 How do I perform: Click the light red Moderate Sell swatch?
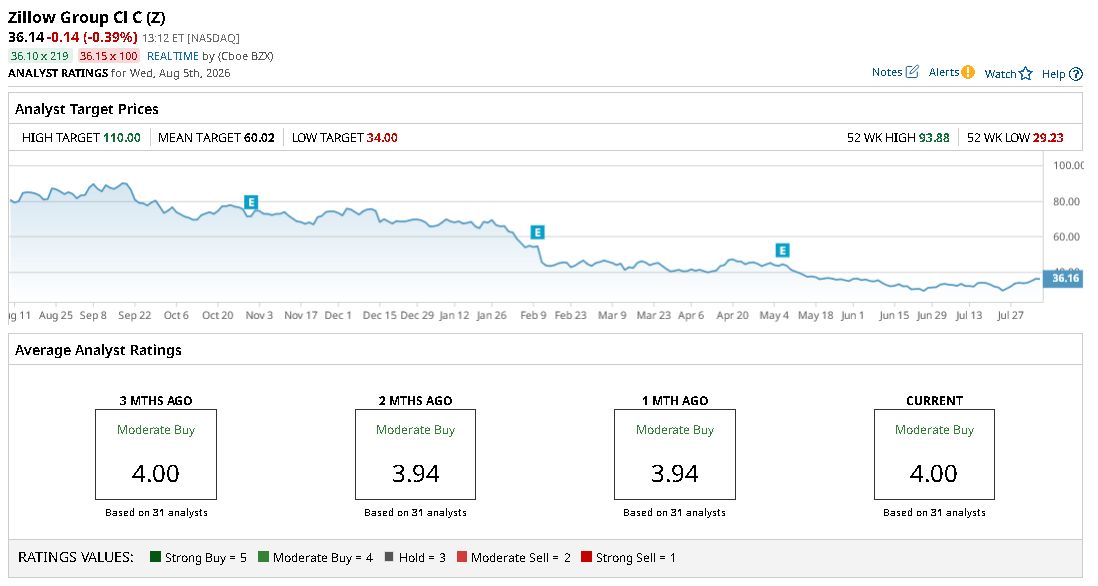point(461,557)
